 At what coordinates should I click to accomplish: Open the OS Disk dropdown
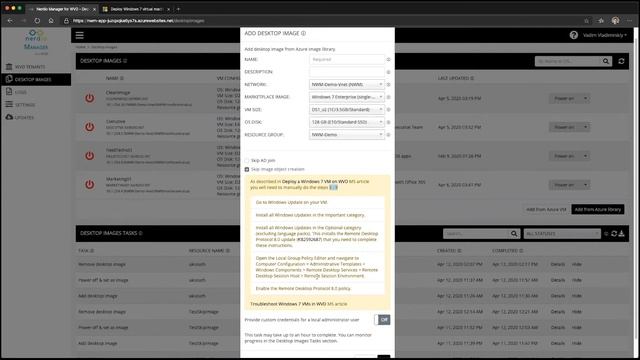coord(347,122)
